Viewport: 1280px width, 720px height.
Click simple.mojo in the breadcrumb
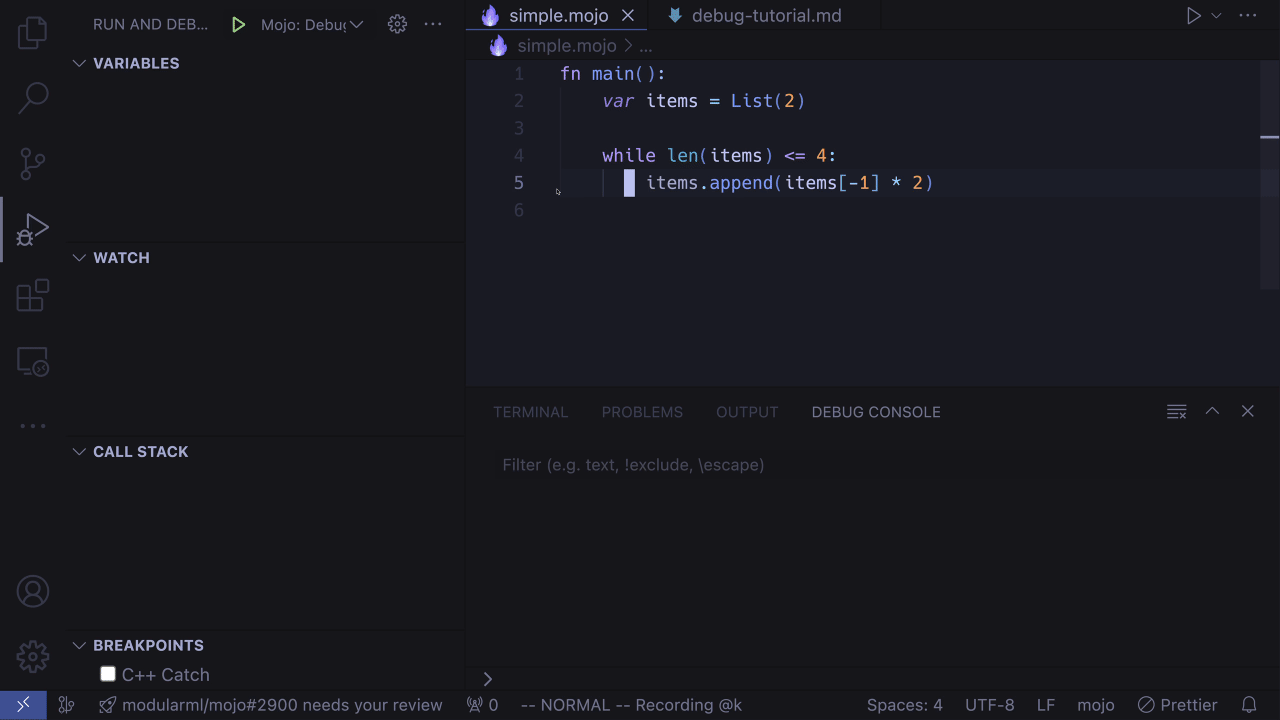(567, 46)
